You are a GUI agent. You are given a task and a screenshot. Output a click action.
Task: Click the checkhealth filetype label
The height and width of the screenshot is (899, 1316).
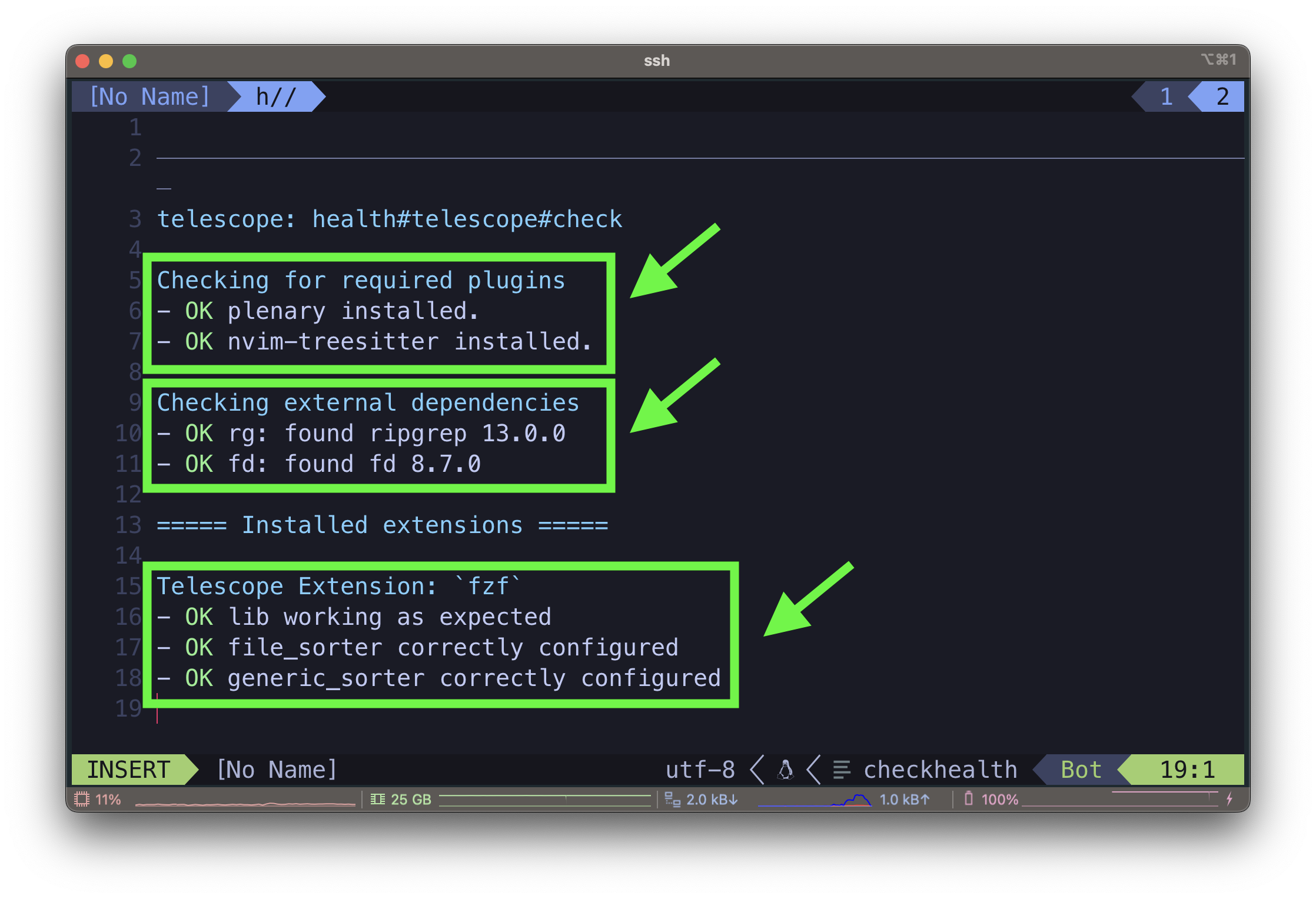coord(941,770)
